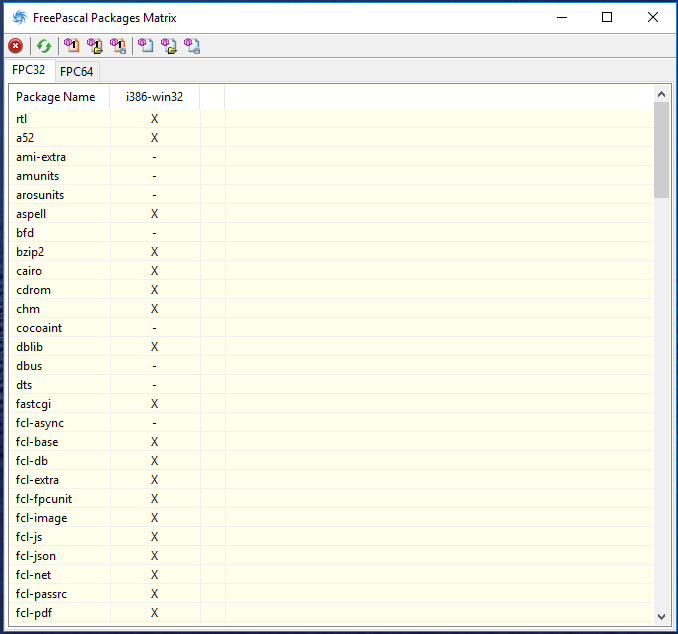
Task: Click the X cell in the fcl-image row
Action: tap(154, 519)
